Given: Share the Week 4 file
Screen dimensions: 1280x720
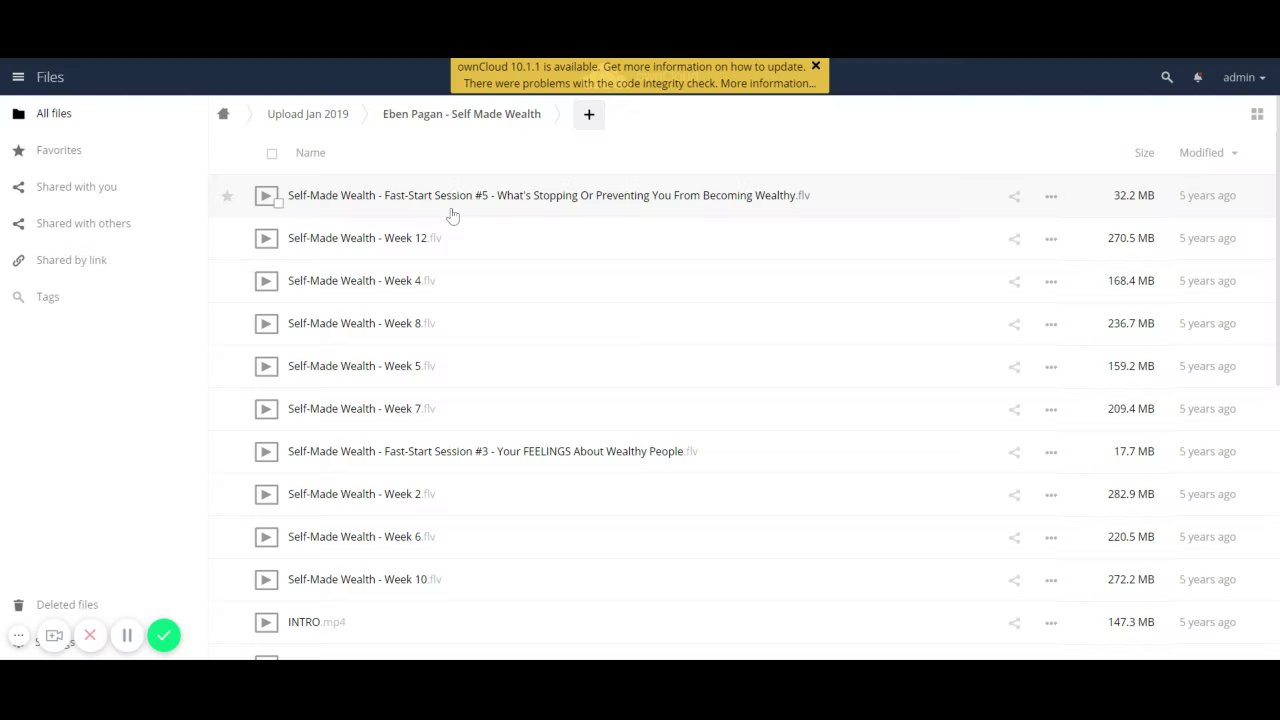Looking at the screenshot, I should 1014,282.
